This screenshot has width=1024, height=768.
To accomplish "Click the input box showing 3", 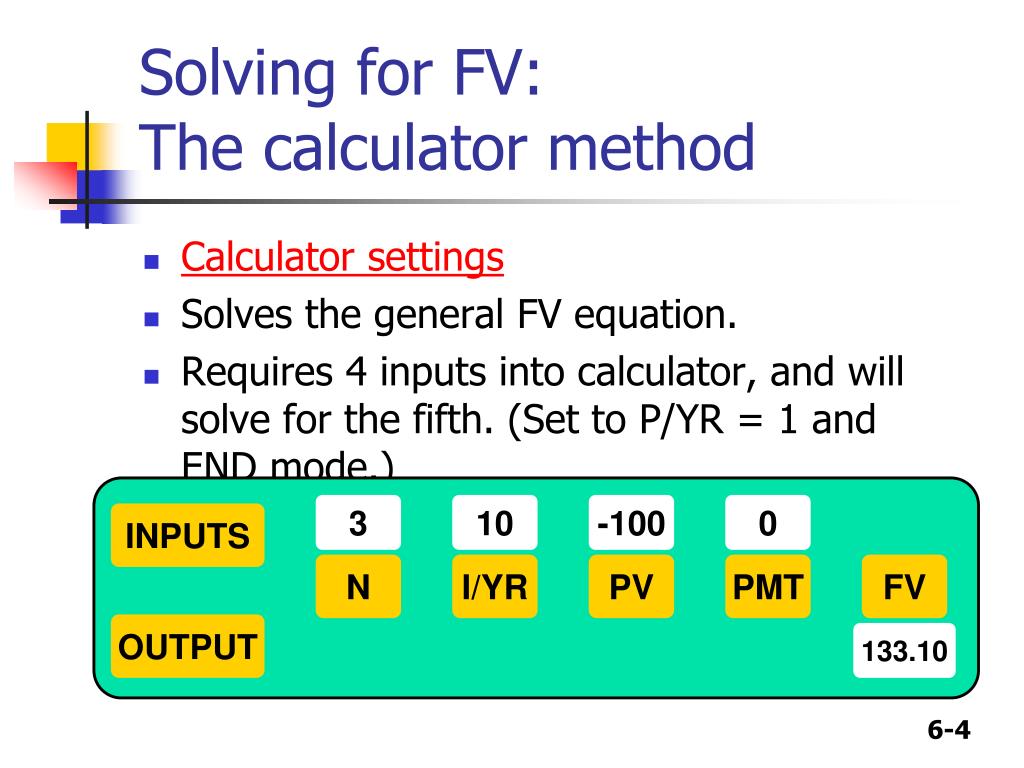I will [358, 522].
